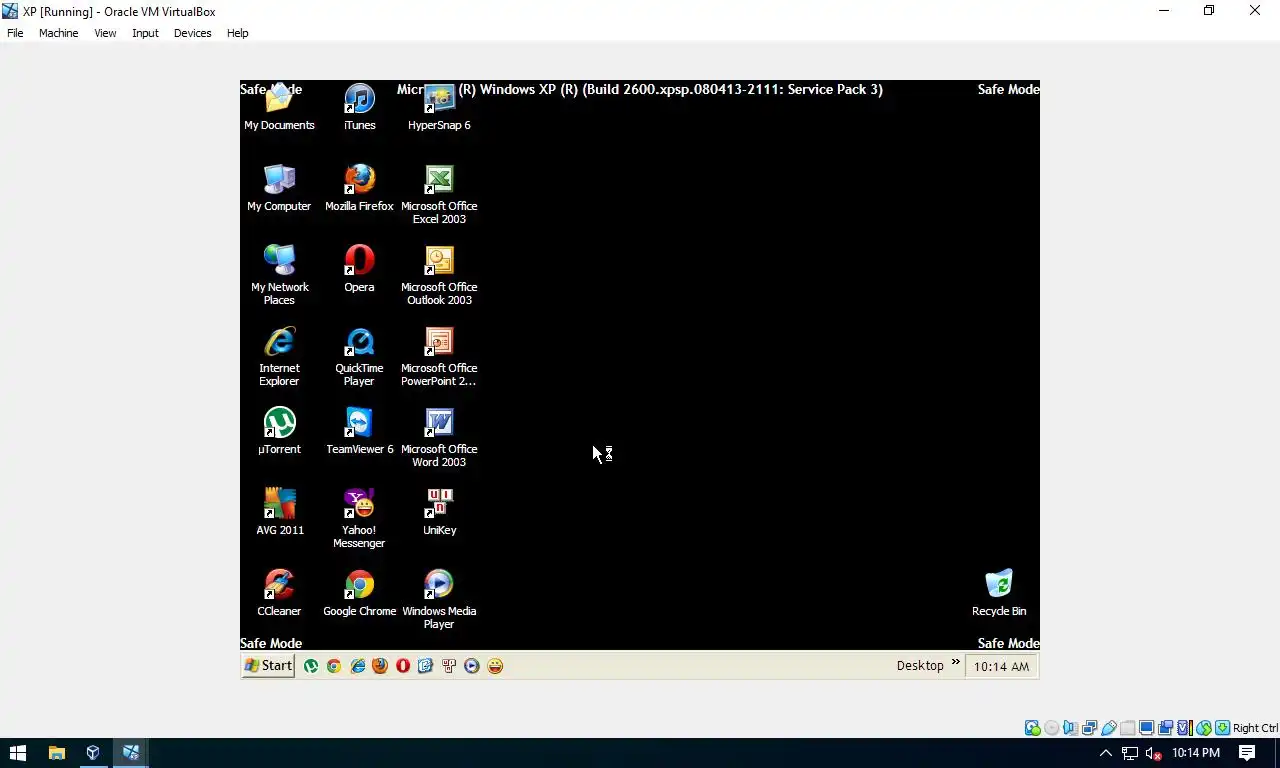Launch Firefox from XP quick launch

(380, 666)
